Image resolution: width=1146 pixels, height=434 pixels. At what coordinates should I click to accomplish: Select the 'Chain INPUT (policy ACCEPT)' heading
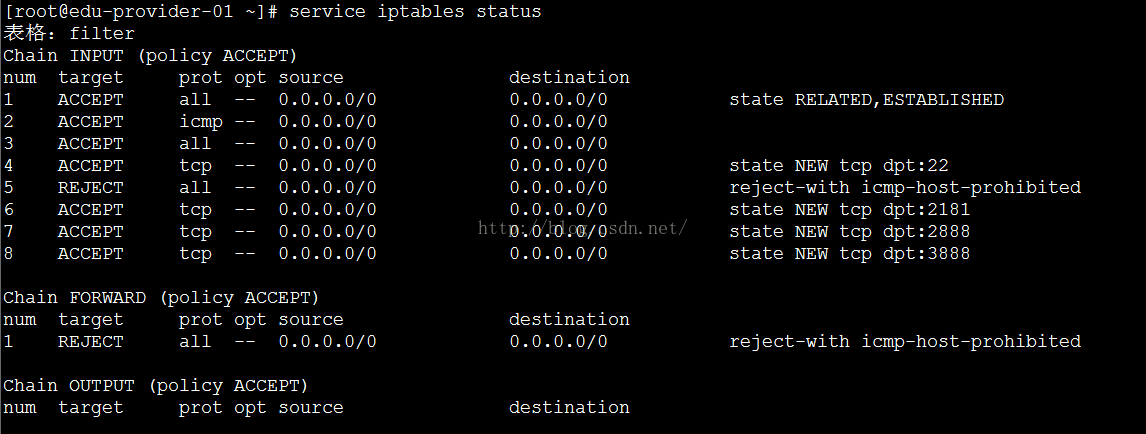point(150,56)
